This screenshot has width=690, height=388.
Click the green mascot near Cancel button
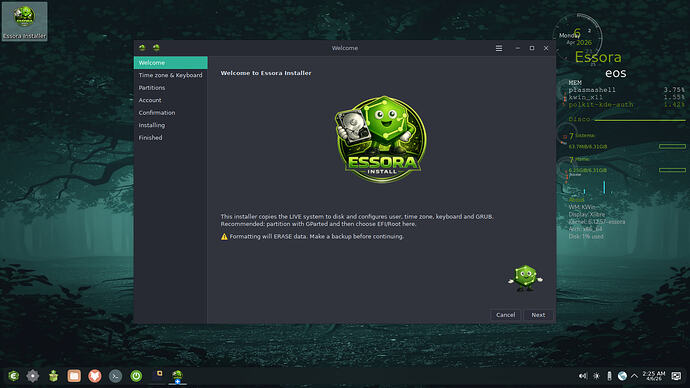(x=525, y=278)
